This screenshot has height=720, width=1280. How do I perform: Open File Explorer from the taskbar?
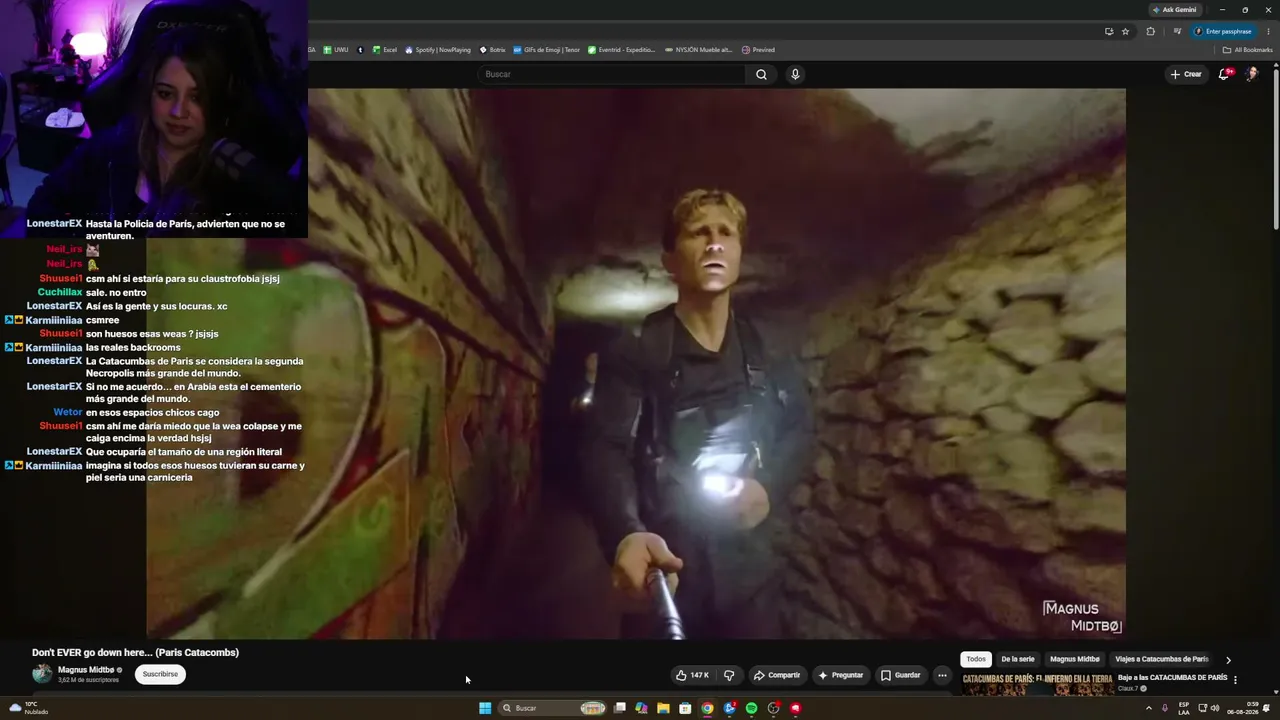click(x=663, y=708)
